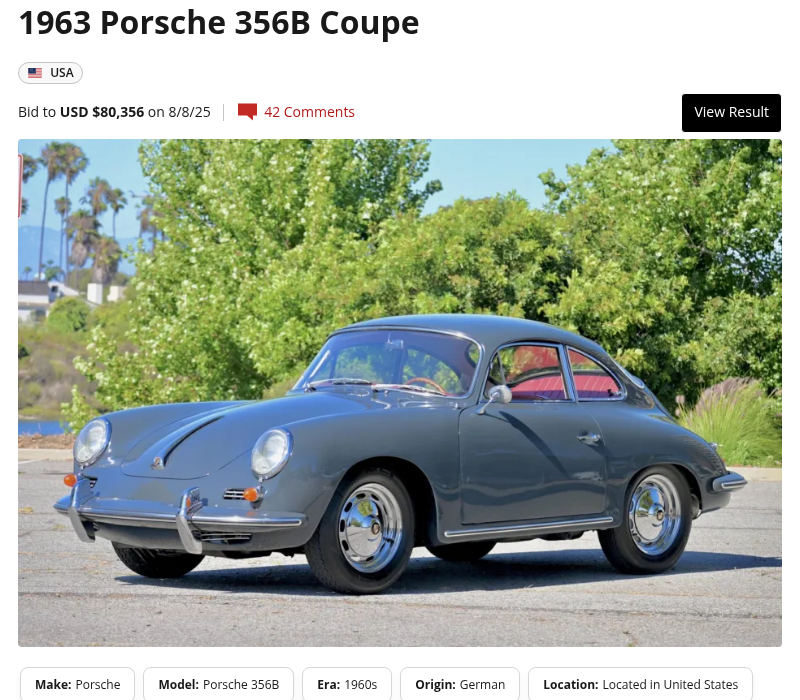
Task: Click the car's front chrome wheel in photo
Action: coord(369,528)
